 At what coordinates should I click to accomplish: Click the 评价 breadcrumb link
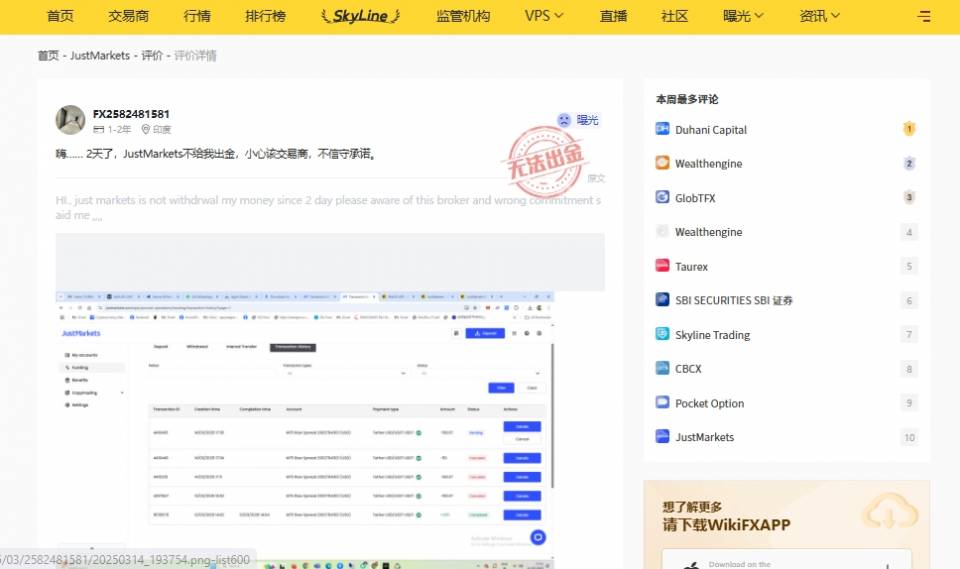[x=152, y=56]
